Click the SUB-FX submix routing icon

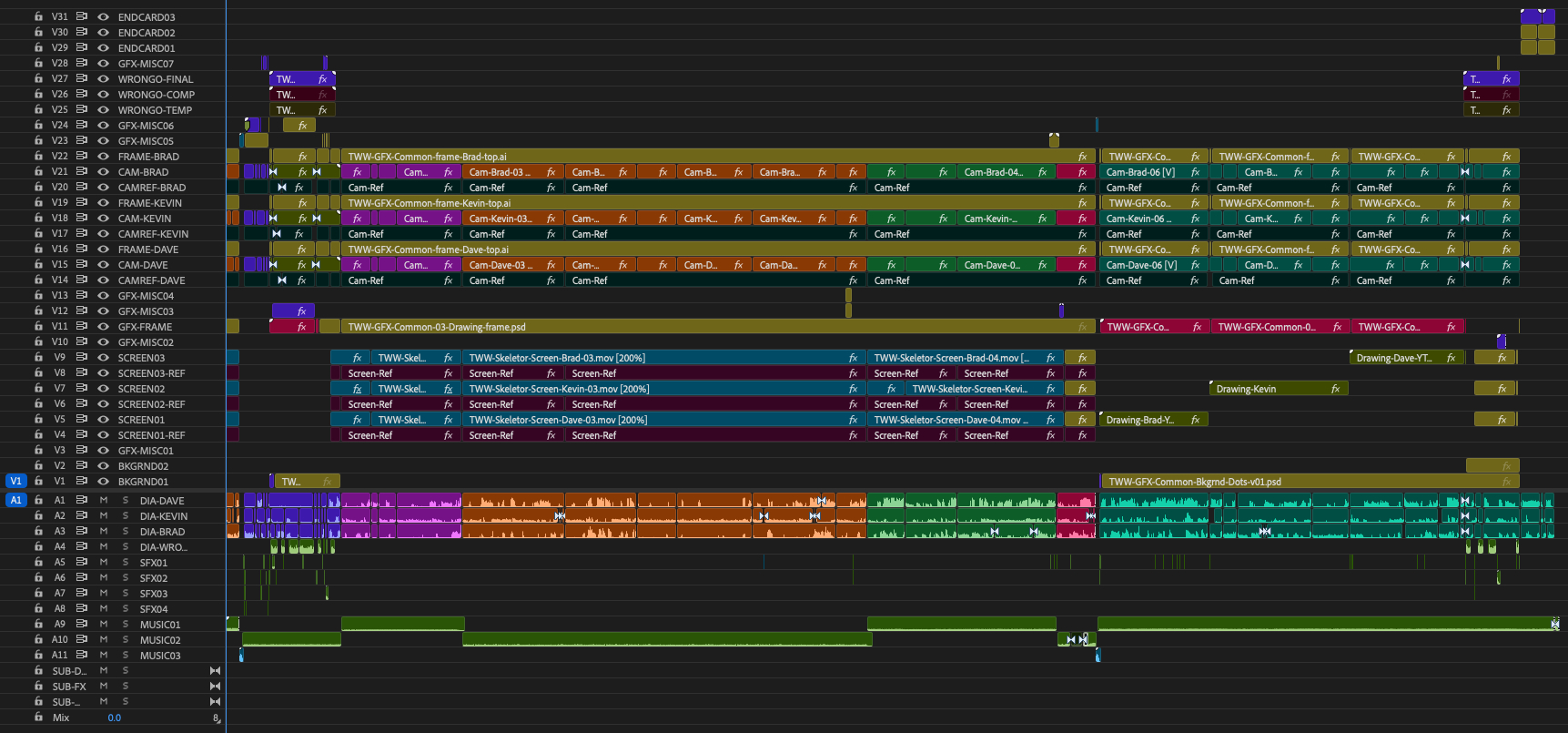tap(215, 686)
